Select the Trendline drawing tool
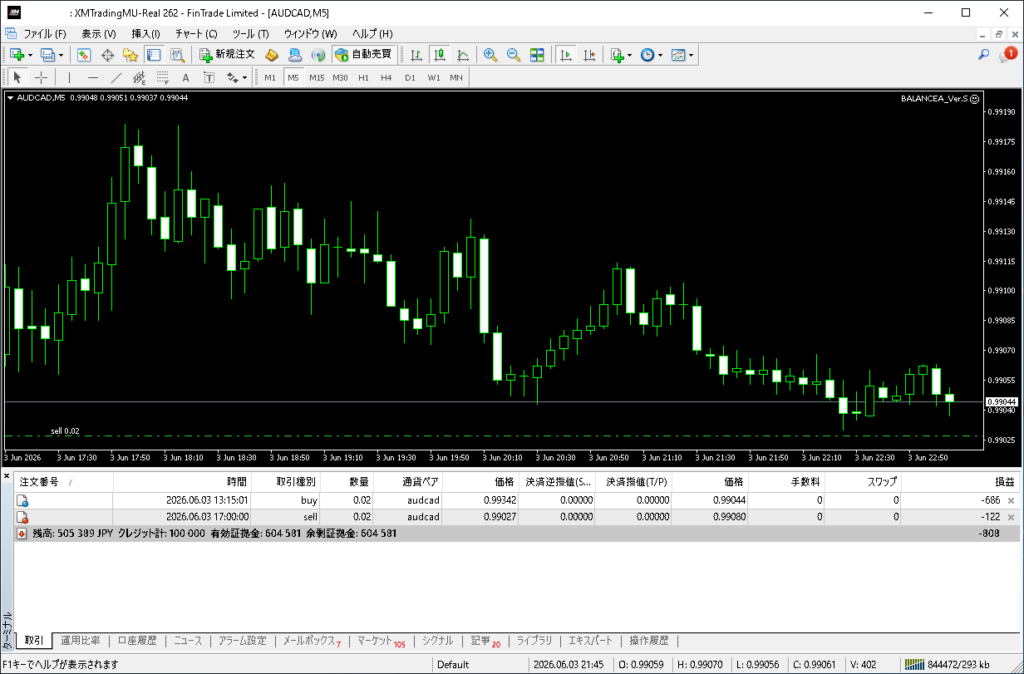This screenshot has width=1024, height=674. click(x=116, y=78)
